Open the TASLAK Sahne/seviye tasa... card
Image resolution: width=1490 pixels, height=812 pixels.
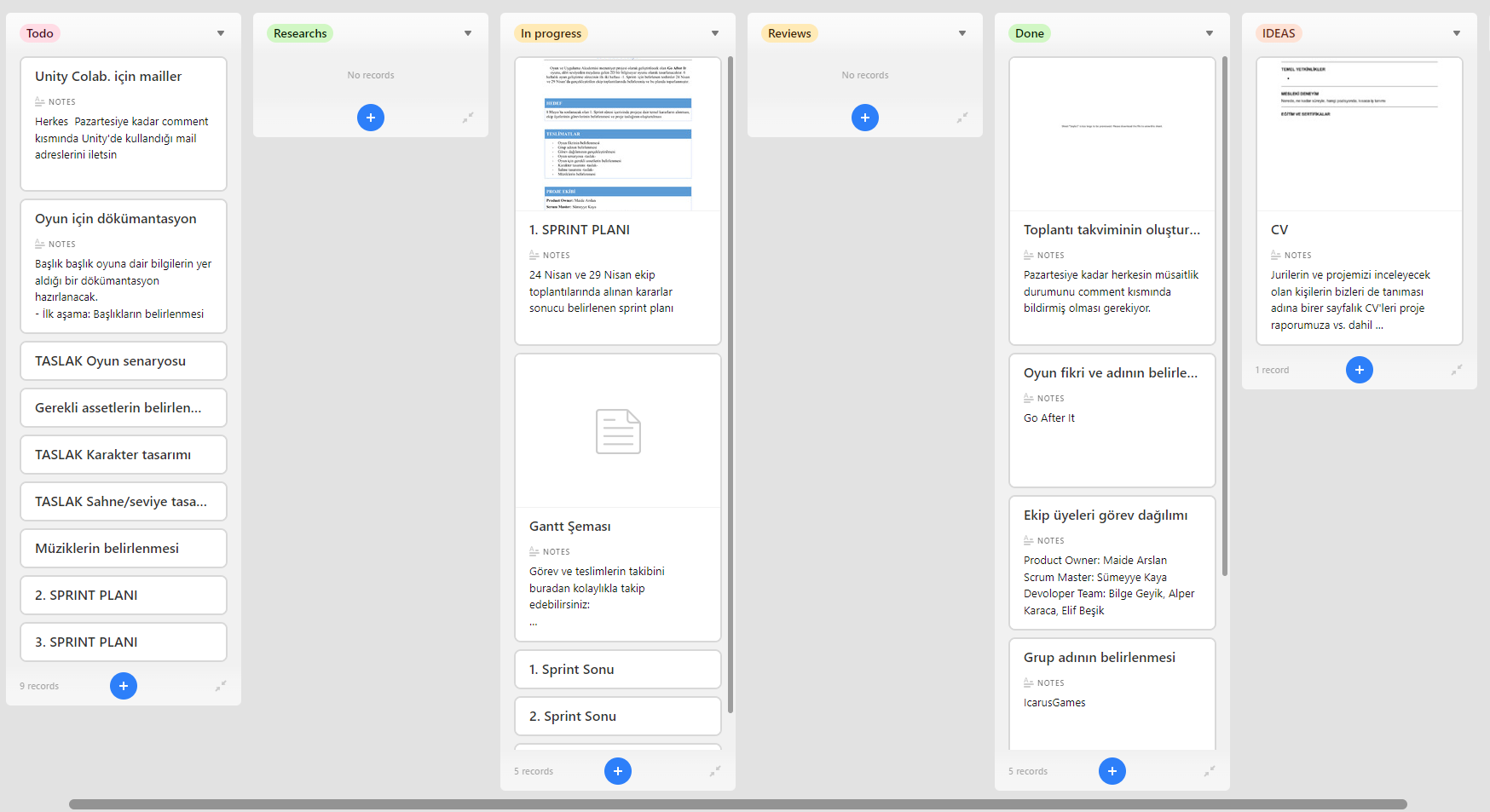(124, 501)
